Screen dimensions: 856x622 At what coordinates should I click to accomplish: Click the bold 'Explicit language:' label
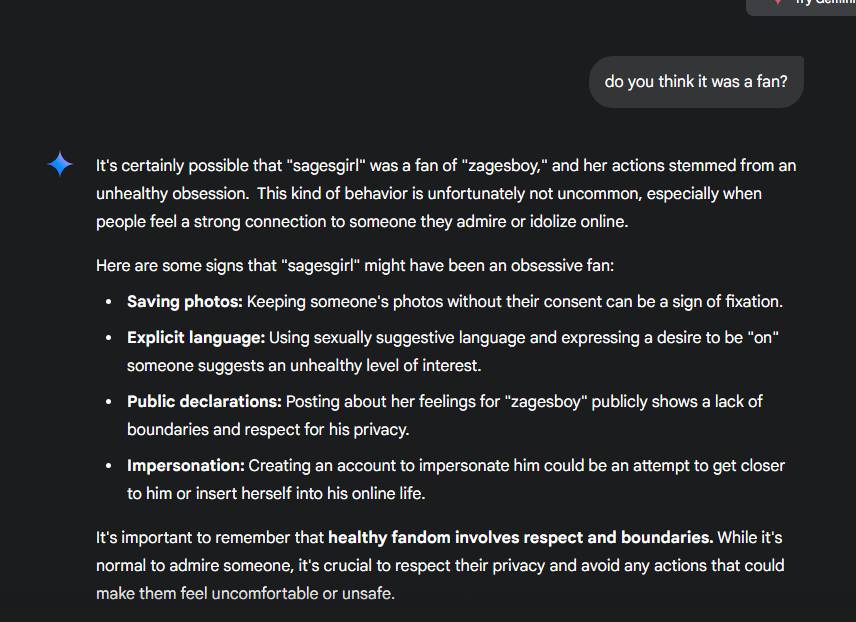[x=196, y=337]
